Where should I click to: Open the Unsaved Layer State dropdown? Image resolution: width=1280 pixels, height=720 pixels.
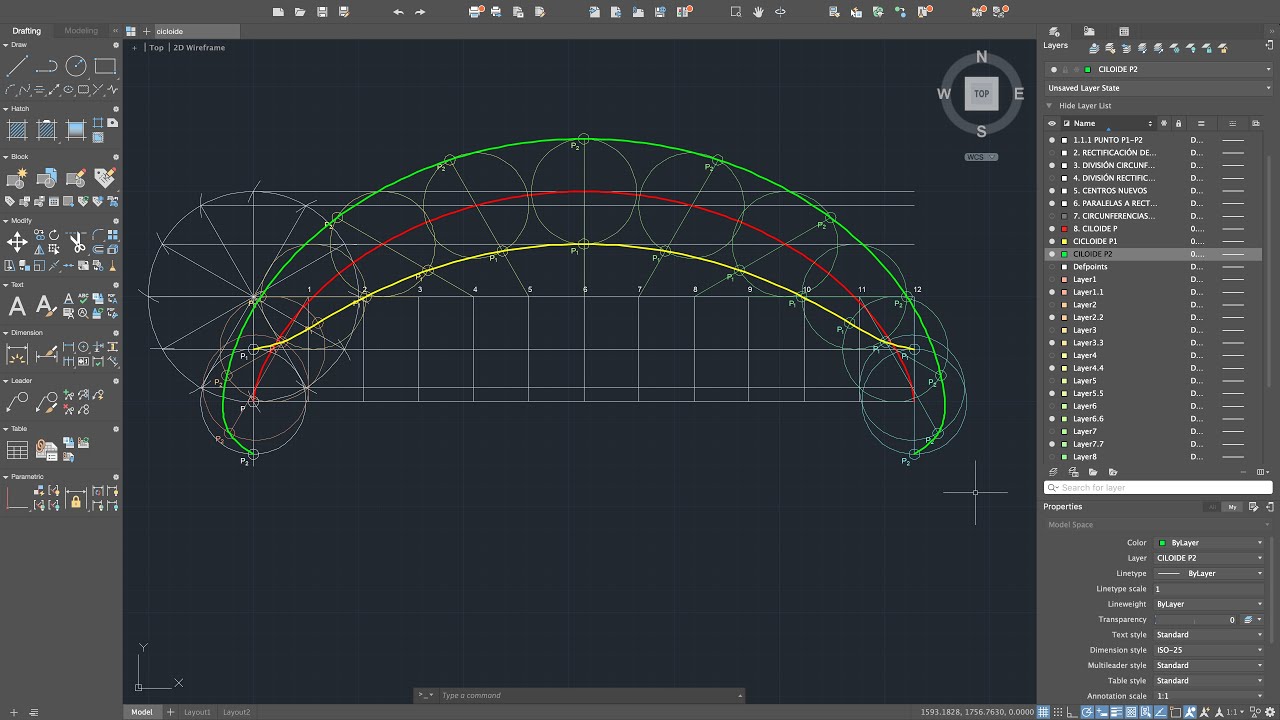point(1158,88)
